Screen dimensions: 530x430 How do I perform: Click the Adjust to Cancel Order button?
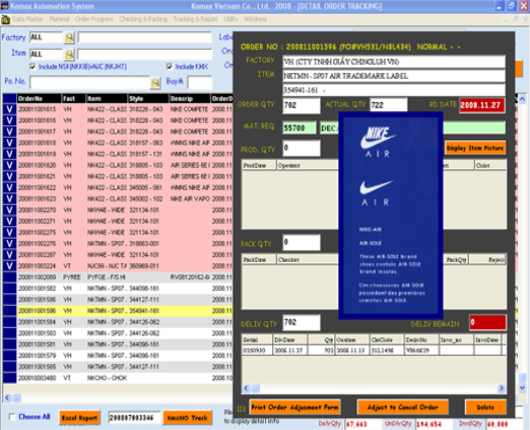point(403,407)
